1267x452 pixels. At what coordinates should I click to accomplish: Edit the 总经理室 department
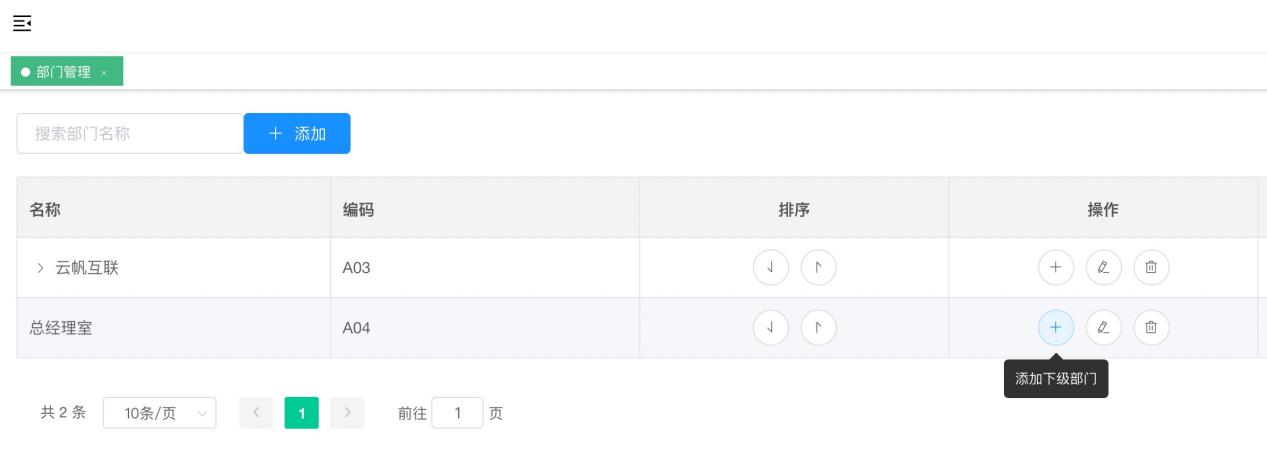click(x=1104, y=327)
